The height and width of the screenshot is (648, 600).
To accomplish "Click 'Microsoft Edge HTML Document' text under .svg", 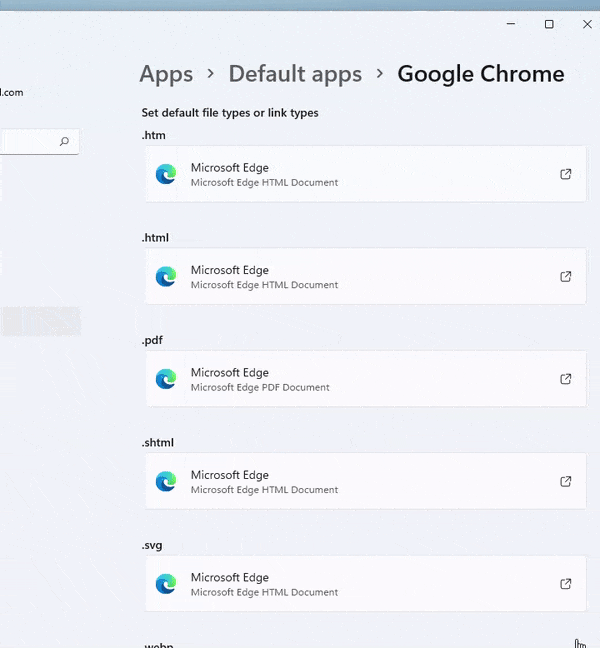I will (264, 593).
